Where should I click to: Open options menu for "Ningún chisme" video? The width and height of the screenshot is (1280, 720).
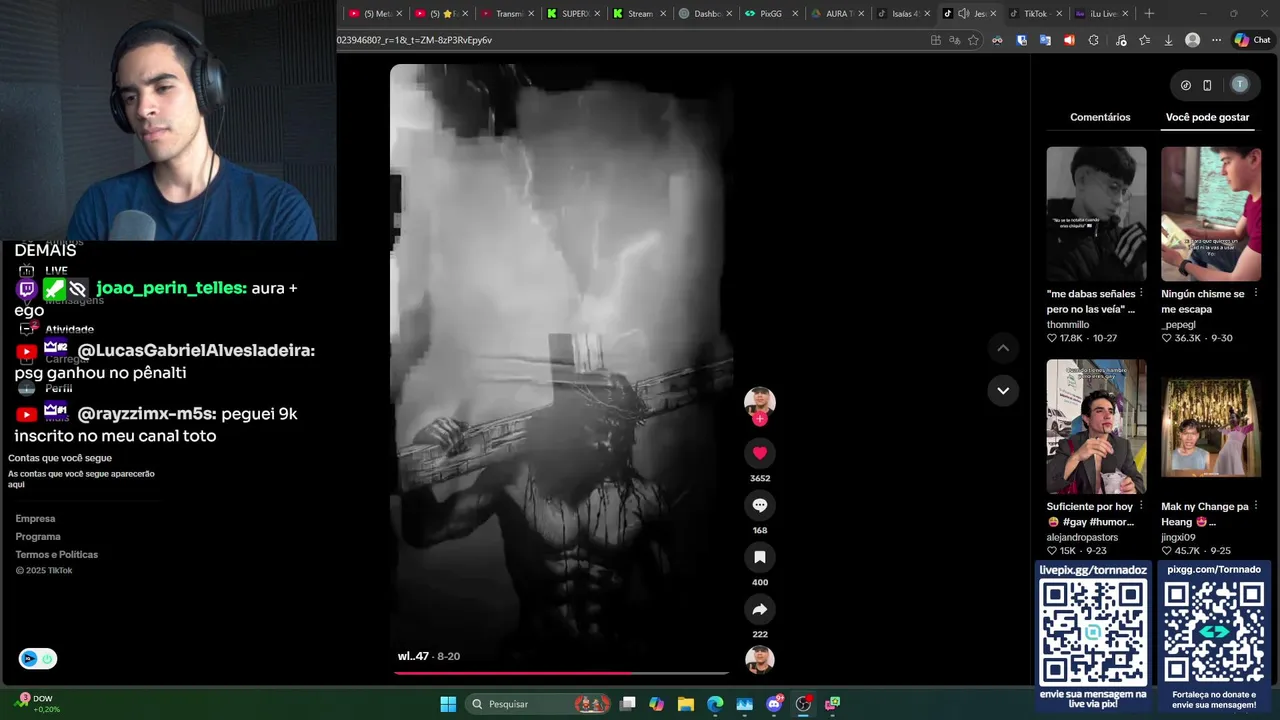point(1256,293)
